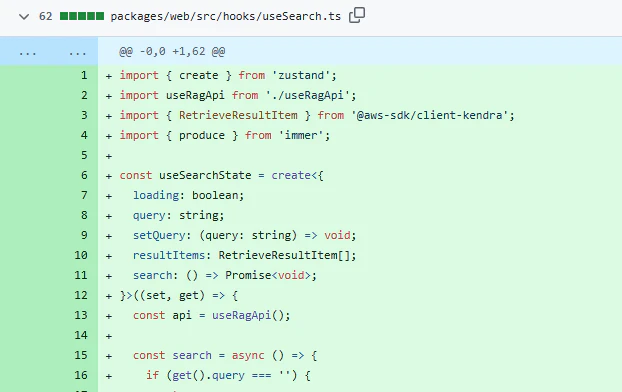Screen dimensions: 622x392
Task: Click setQuery property on line 9
Action: click(x=159, y=235)
